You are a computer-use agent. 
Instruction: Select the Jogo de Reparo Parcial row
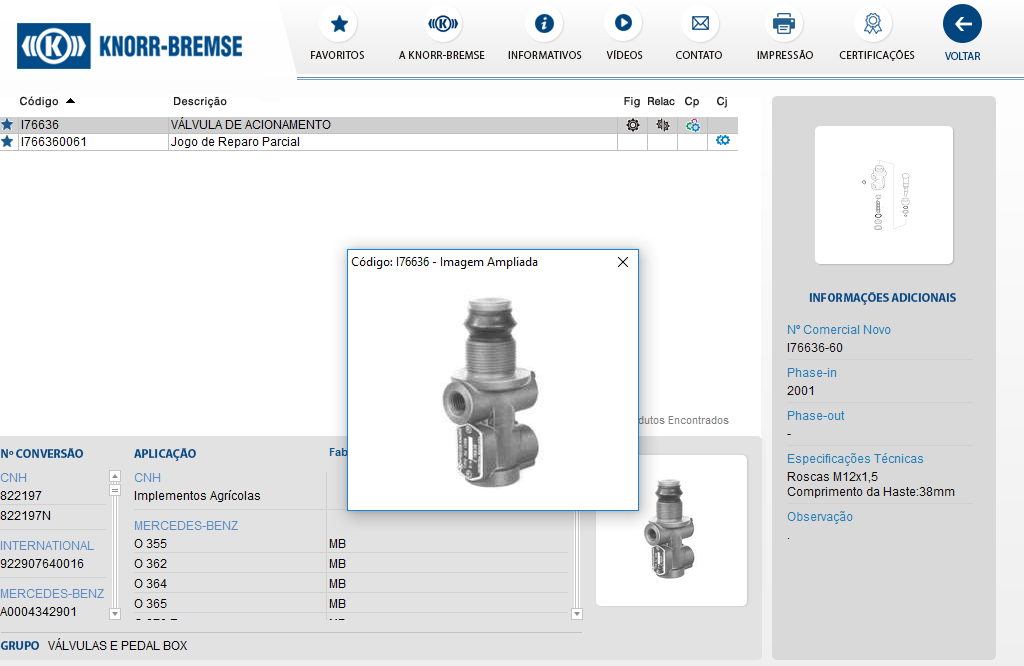point(235,142)
